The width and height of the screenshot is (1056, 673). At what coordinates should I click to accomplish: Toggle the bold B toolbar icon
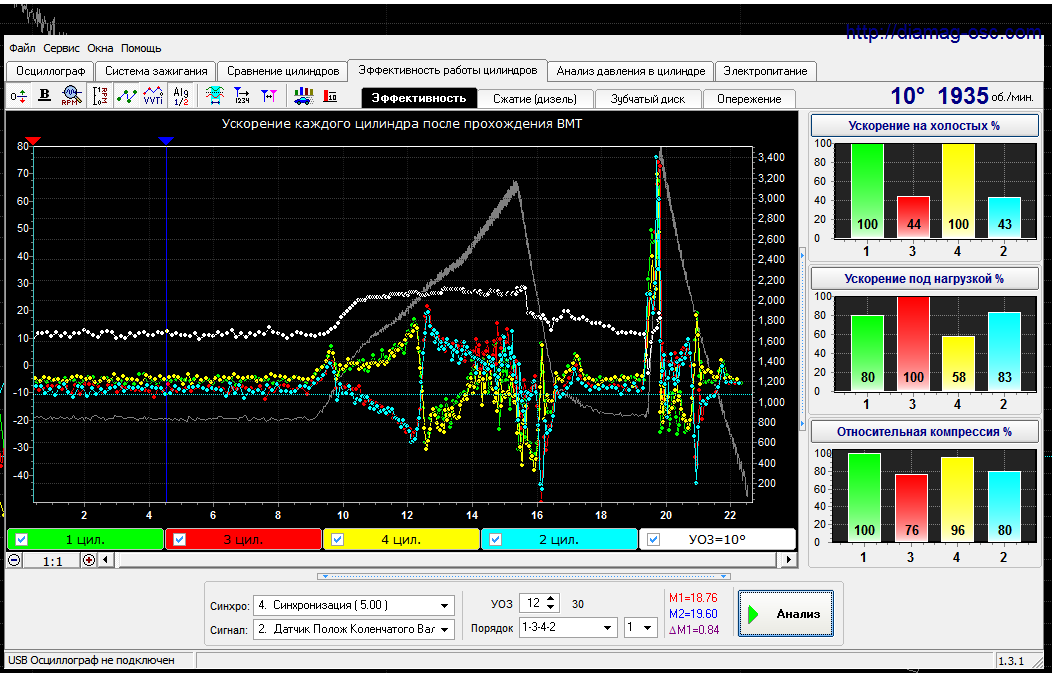(x=44, y=96)
